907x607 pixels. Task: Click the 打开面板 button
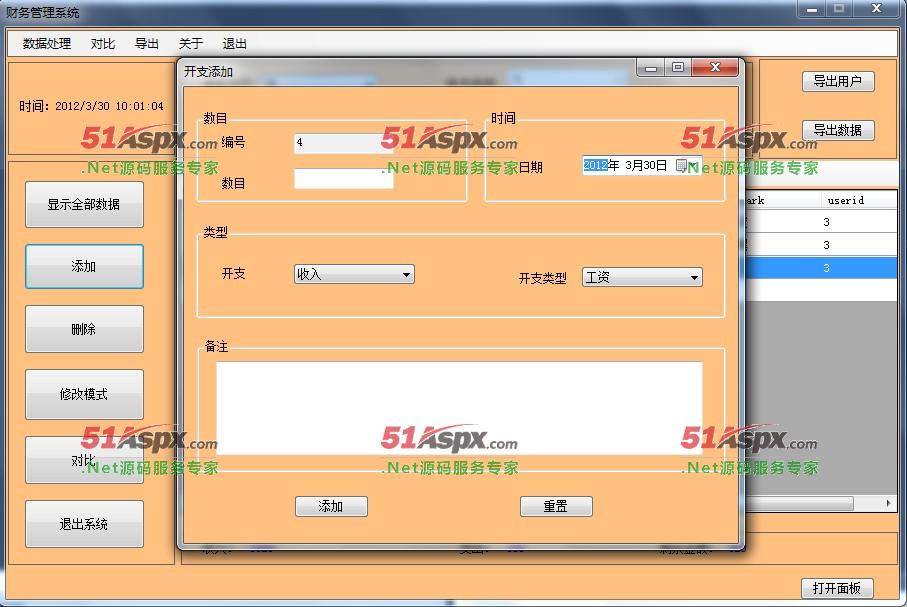click(x=837, y=588)
